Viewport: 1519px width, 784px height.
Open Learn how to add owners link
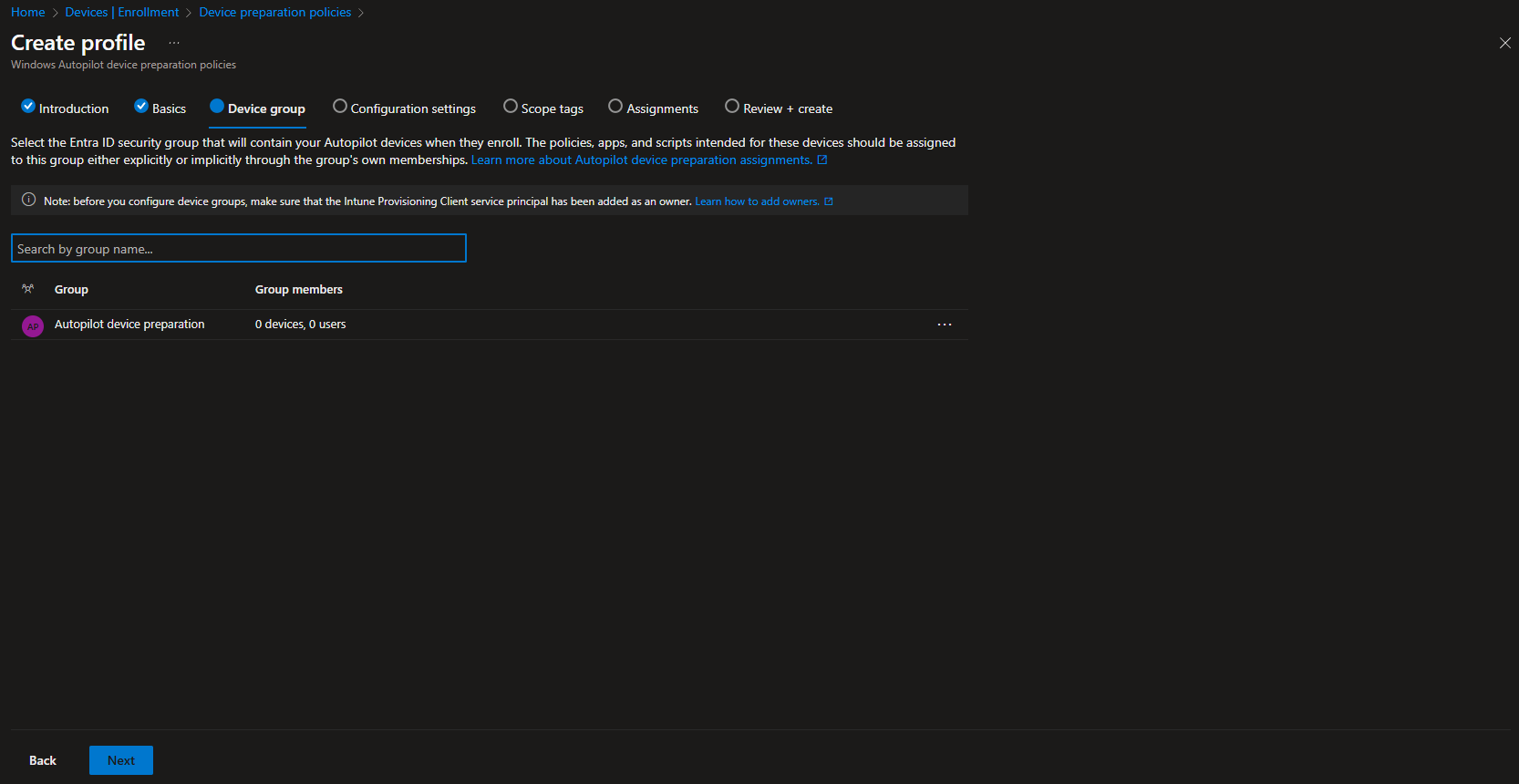point(757,201)
